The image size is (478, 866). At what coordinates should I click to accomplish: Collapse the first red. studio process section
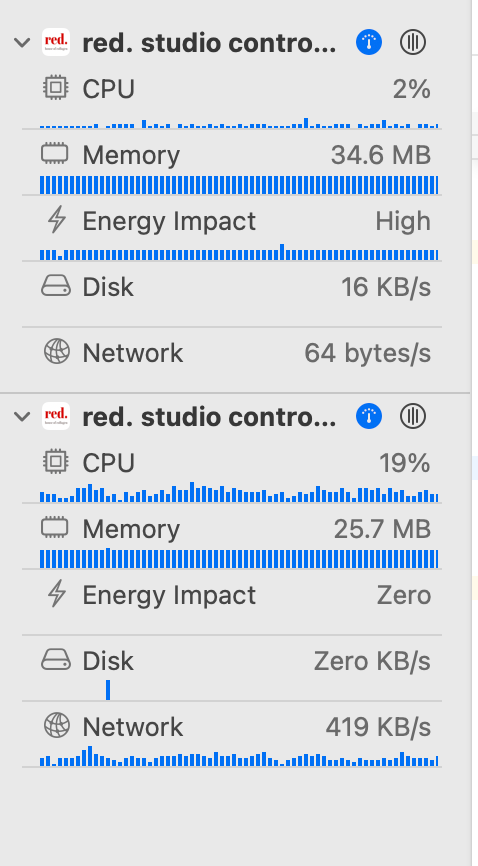[x=22, y=43]
